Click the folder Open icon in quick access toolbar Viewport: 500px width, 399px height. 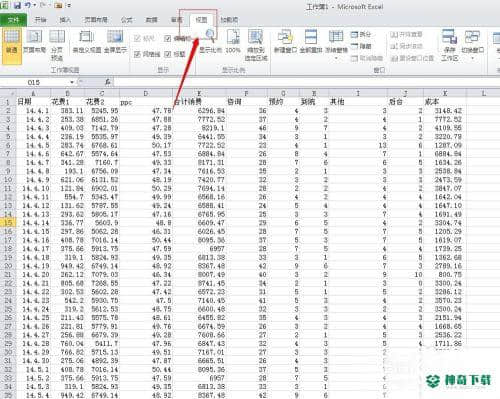[x=58, y=5]
